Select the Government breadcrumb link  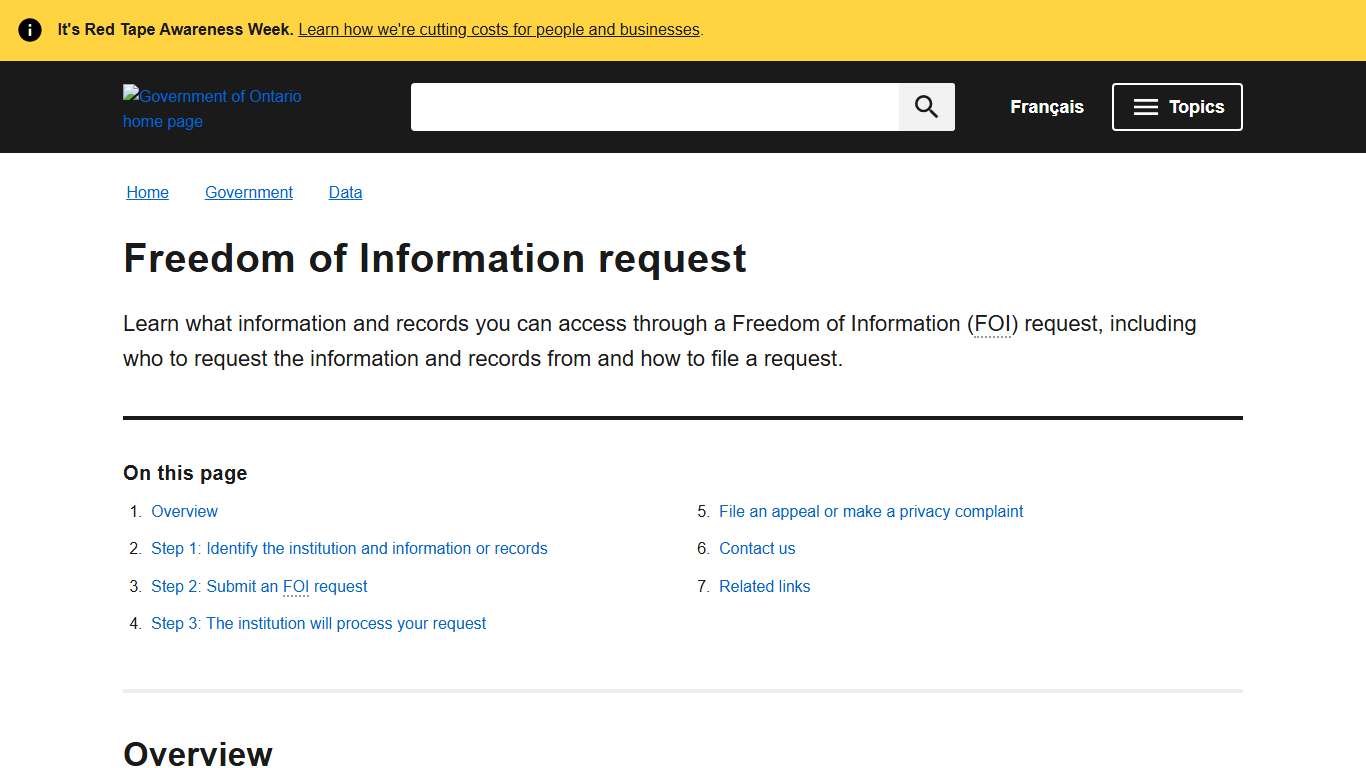pyautogui.click(x=248, y=192)
